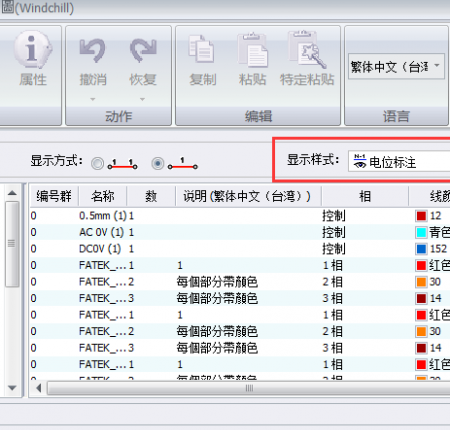Image resolution: width=450 pixels, height=430 pixels.
Task: Click the 特定粘贴 paste special icon
Action: point(307,50)
